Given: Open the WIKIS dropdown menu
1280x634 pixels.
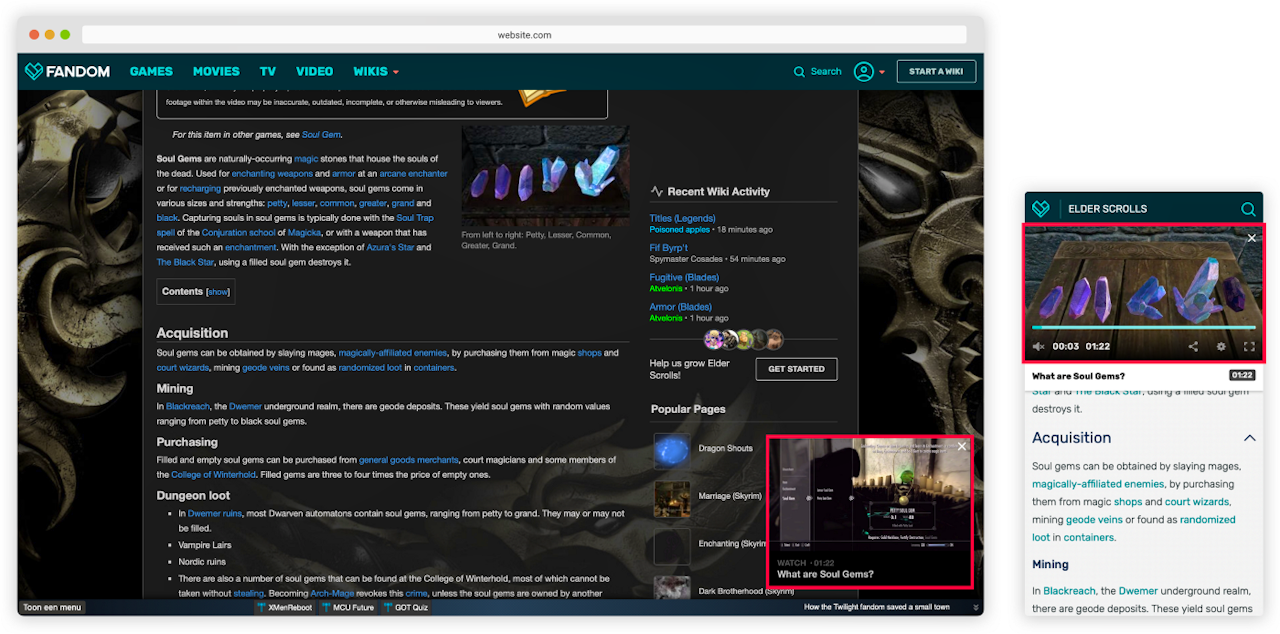Looking at the screenshot, I should tap(376, 72).
